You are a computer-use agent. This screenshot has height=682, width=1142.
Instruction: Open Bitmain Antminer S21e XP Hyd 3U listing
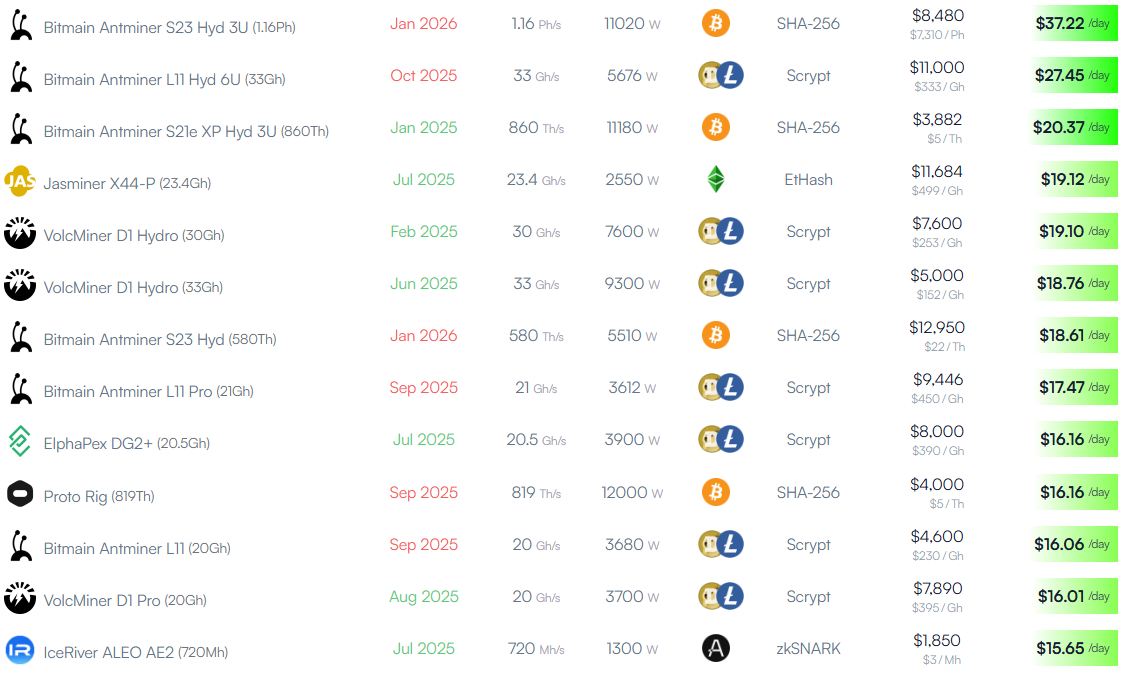tap(186, 132)
